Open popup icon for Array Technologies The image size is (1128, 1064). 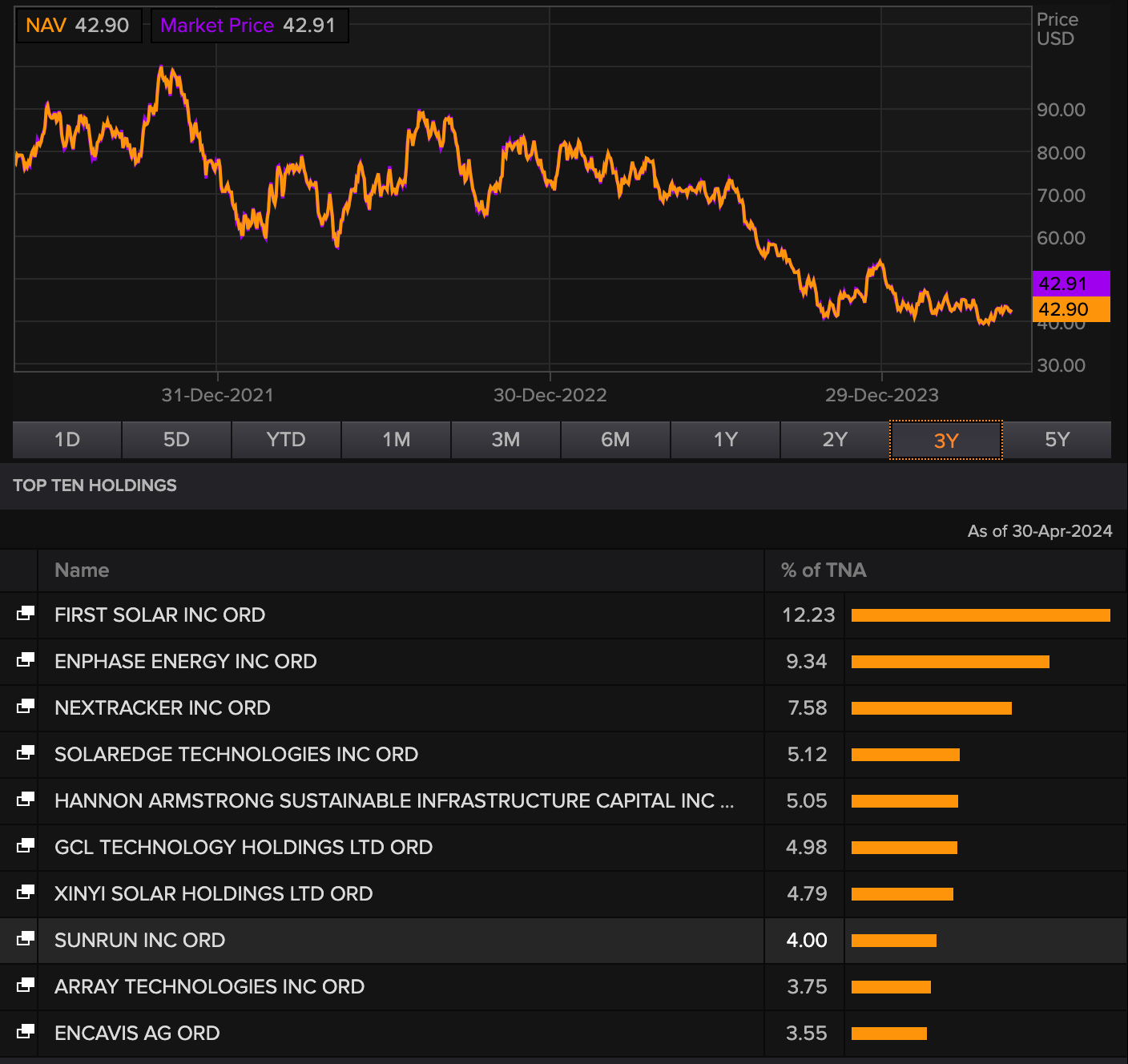pyautogui.click(x=26, y=985)
